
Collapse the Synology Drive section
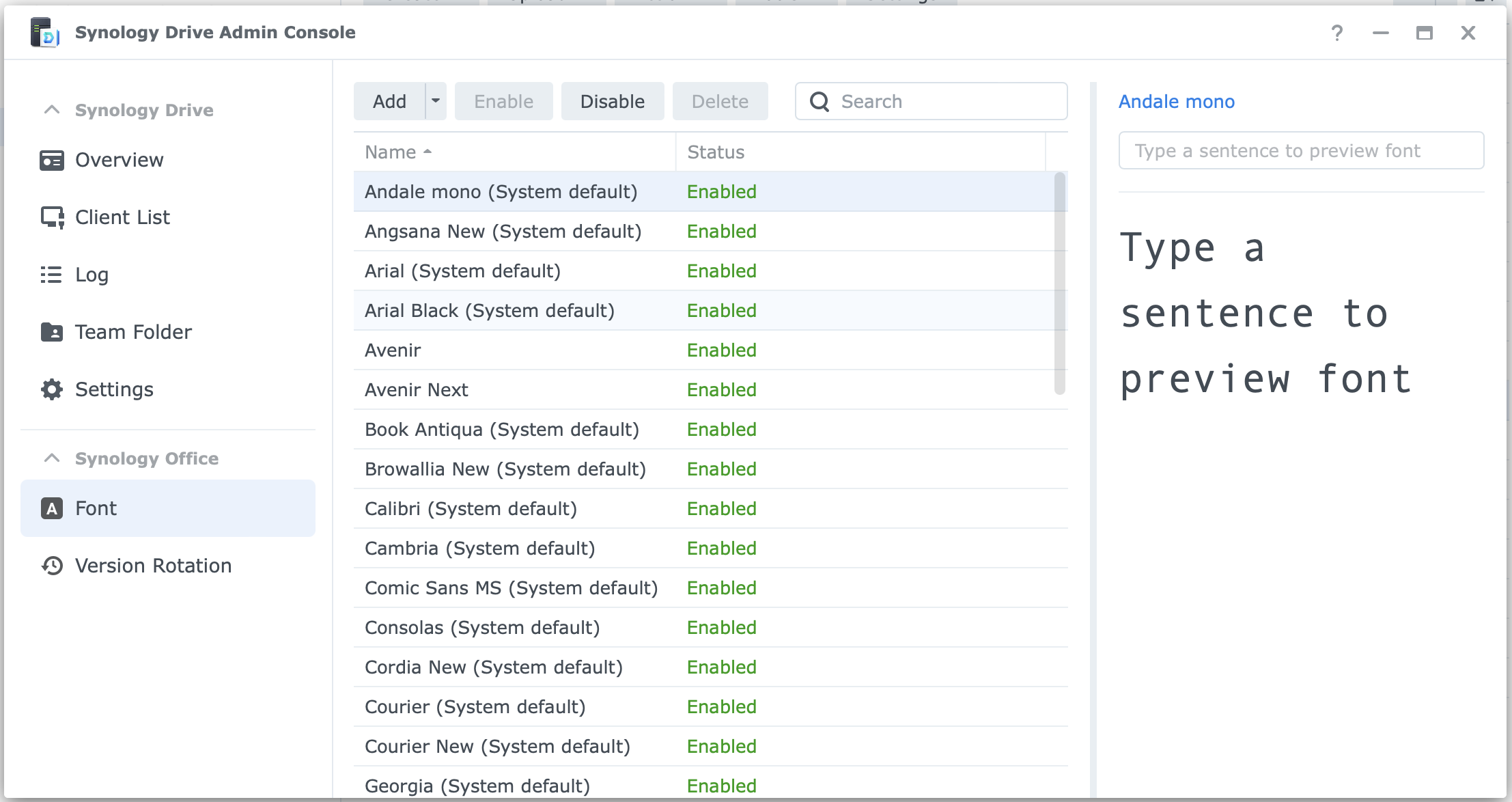(x=52, y=110)
